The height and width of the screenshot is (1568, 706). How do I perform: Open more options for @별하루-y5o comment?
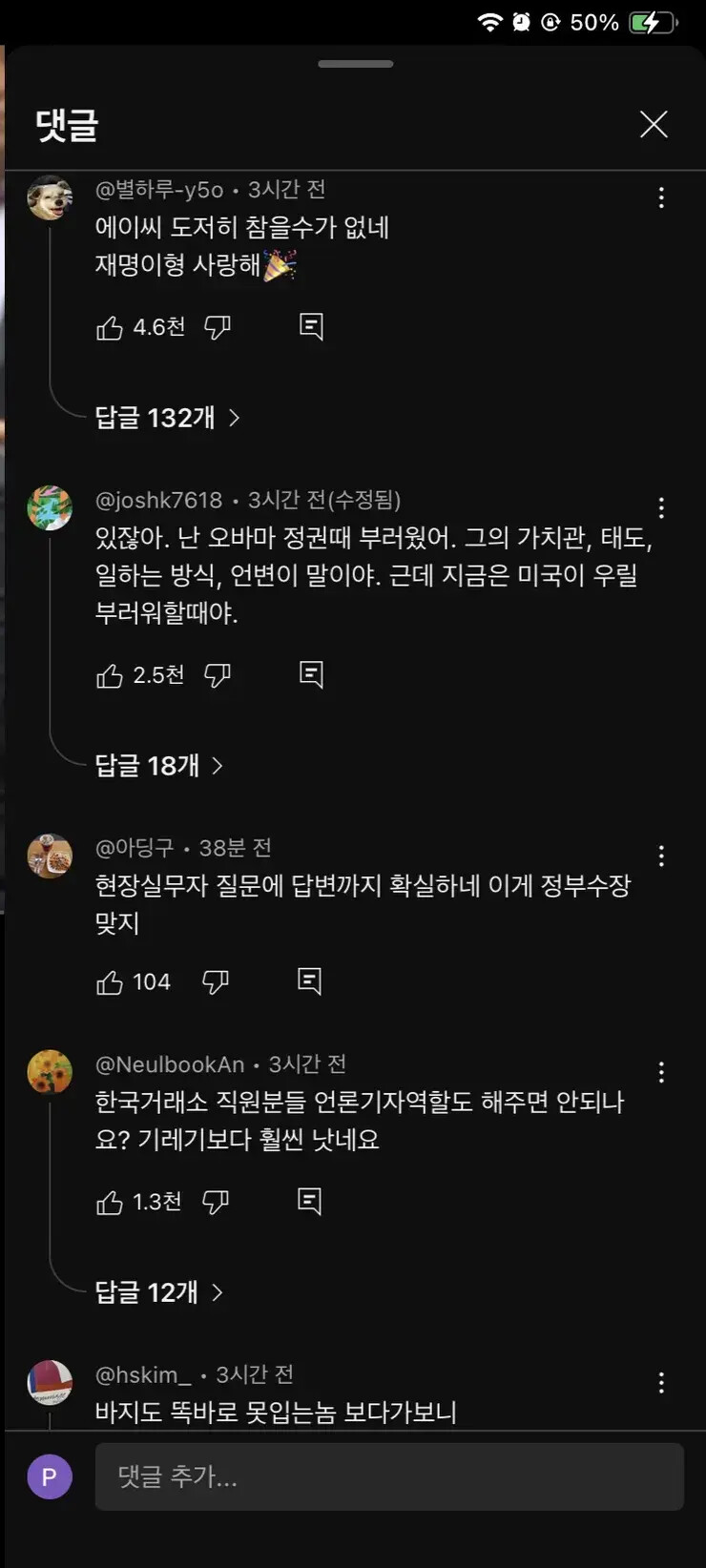(x=661, y=198)
